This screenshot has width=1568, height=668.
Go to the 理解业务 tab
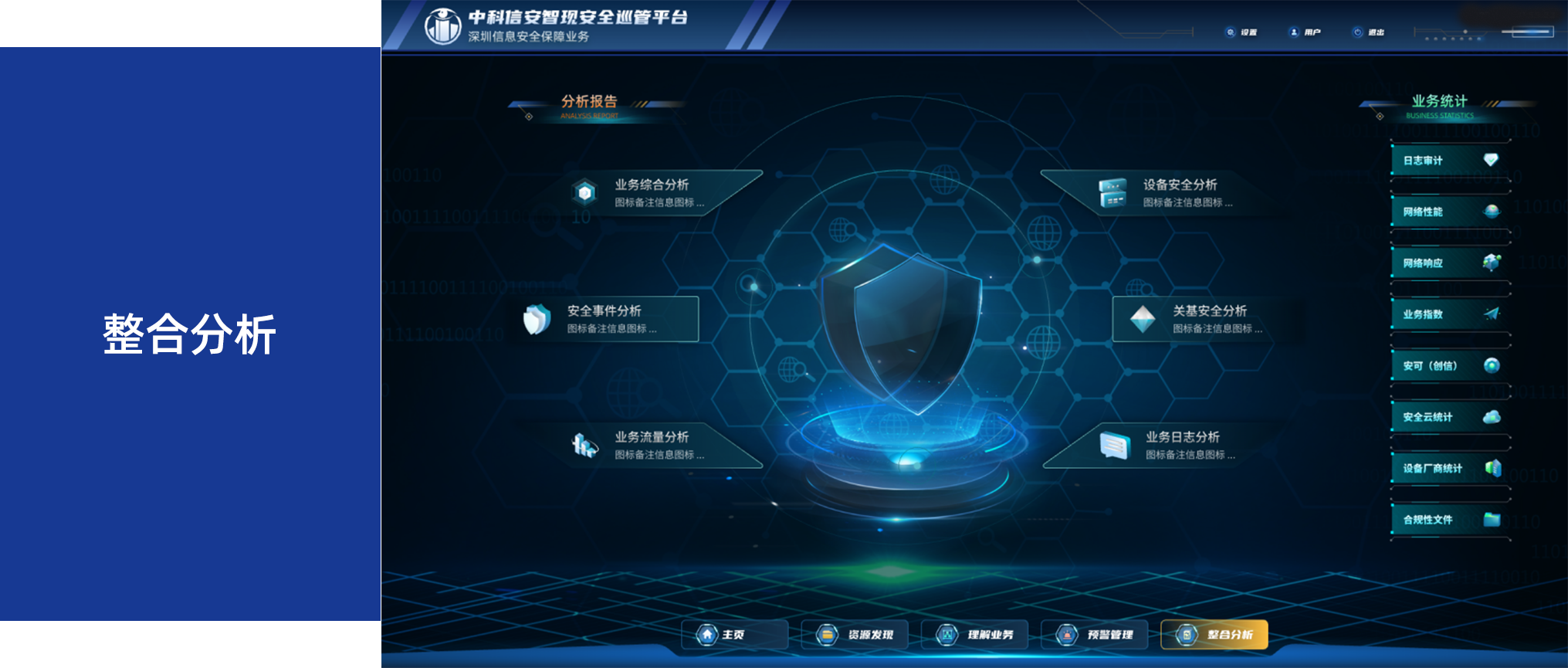tap(975, 635)
